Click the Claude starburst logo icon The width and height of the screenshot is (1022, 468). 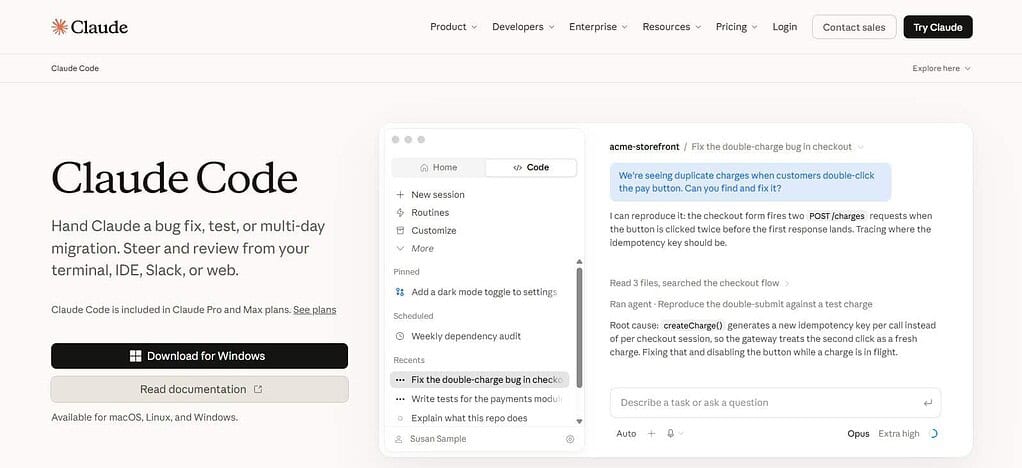(59, 27)
